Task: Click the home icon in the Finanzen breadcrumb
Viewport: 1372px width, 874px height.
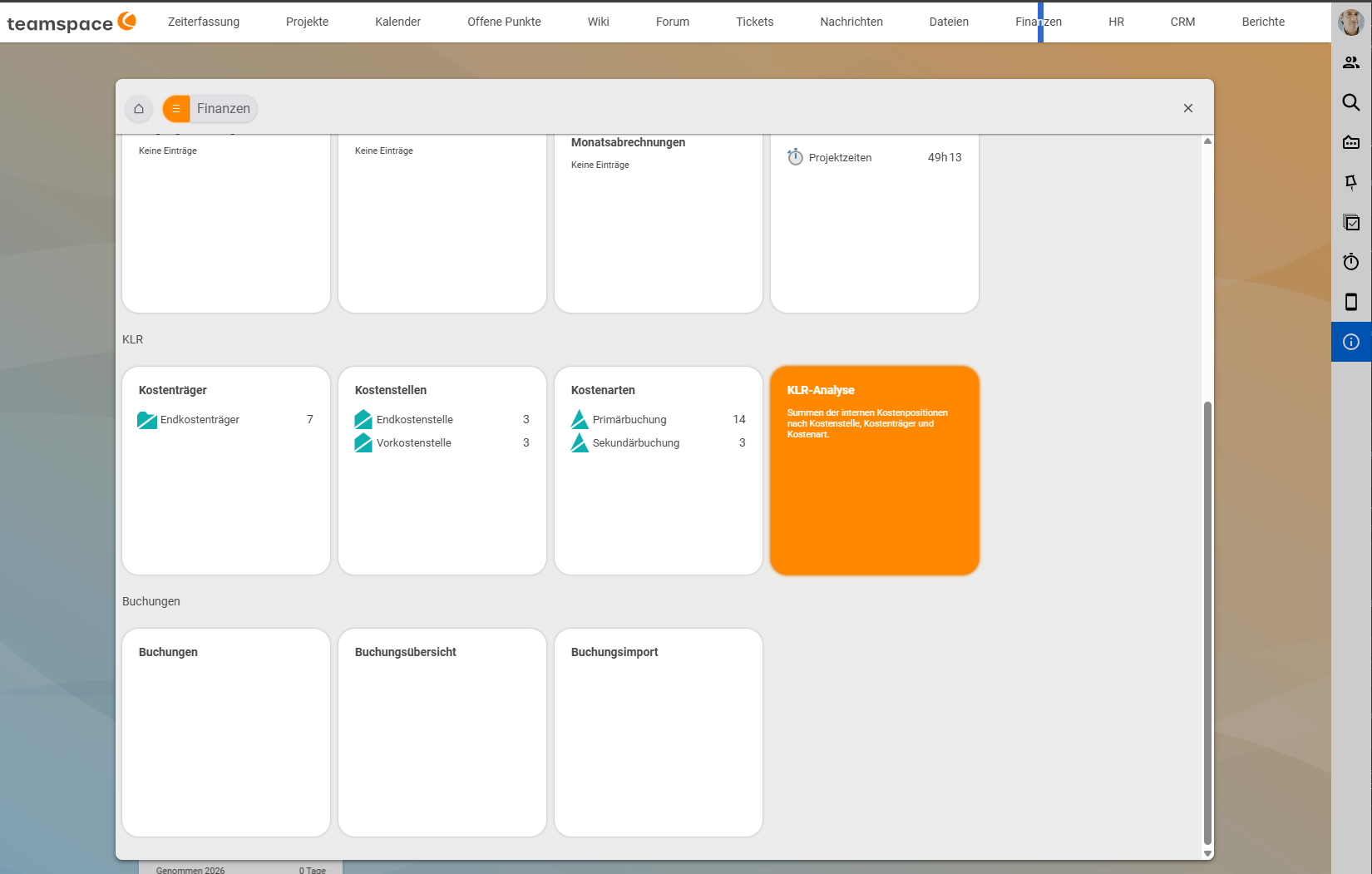Action: pyautogui.click(x=139, y=108)
